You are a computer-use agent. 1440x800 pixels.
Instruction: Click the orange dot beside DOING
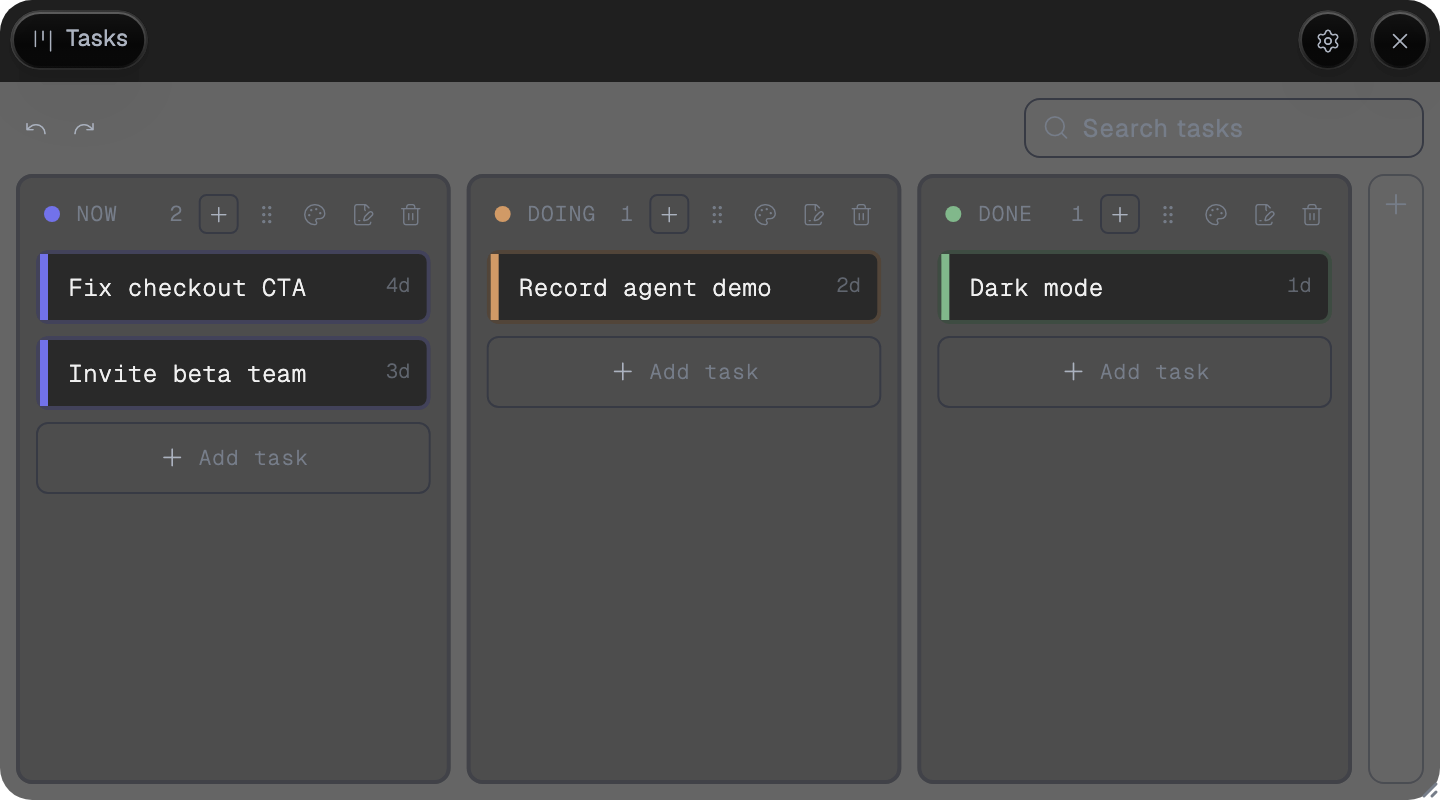click(503, 214)
